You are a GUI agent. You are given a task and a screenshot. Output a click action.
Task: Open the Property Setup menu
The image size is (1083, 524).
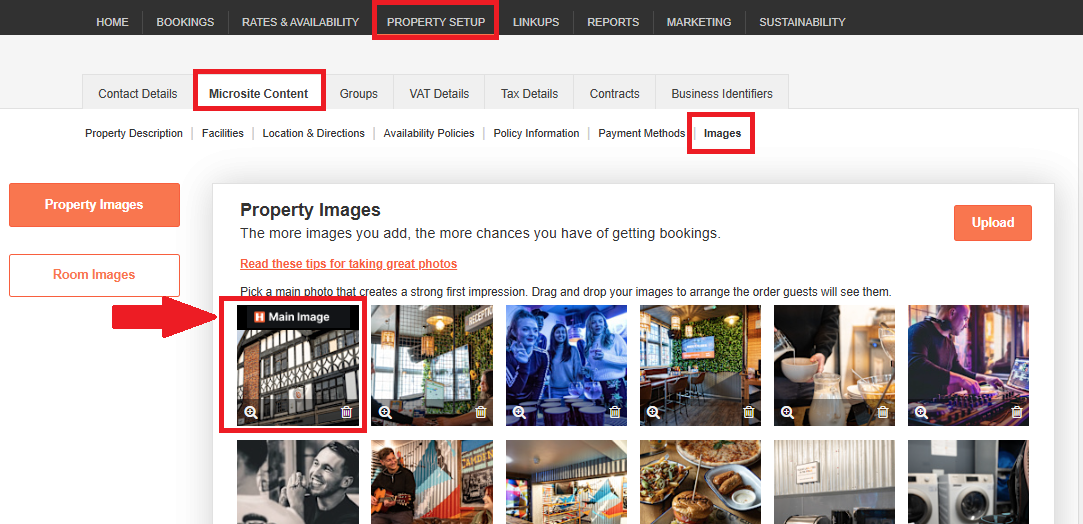[435, 22]
